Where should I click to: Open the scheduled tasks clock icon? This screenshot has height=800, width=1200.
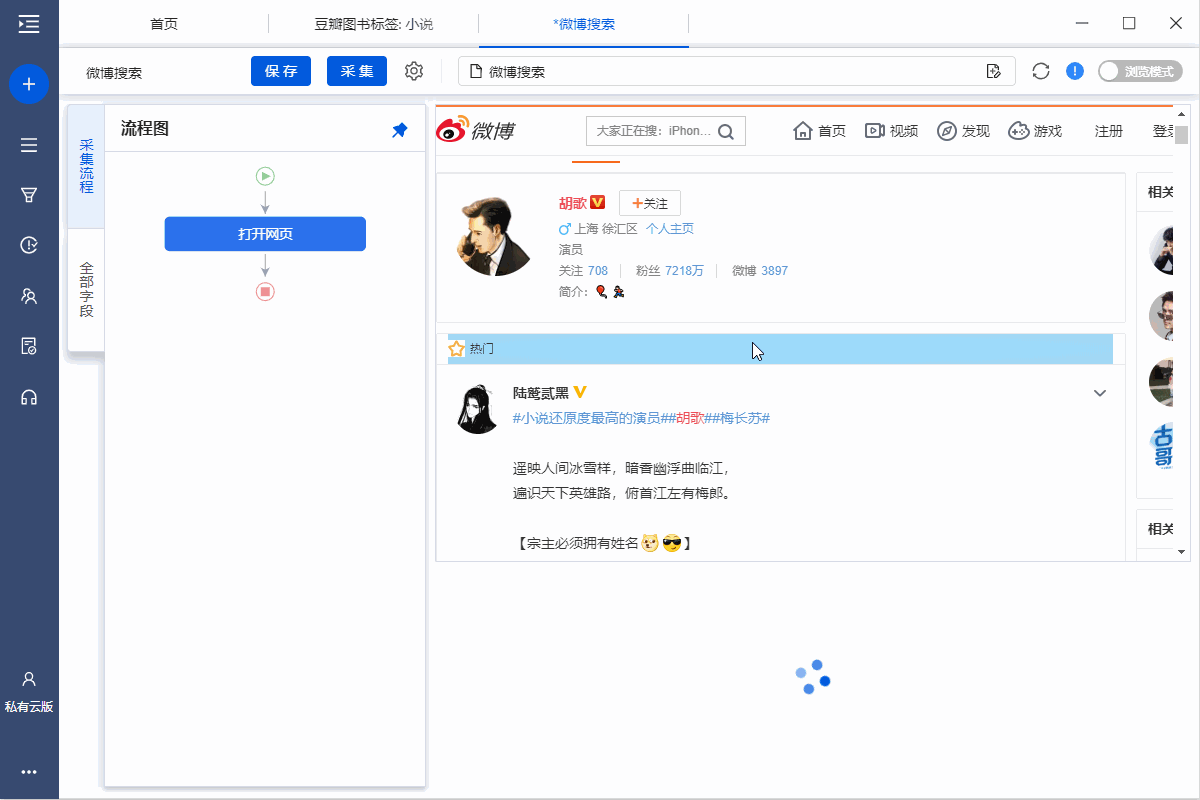(29, 245)
